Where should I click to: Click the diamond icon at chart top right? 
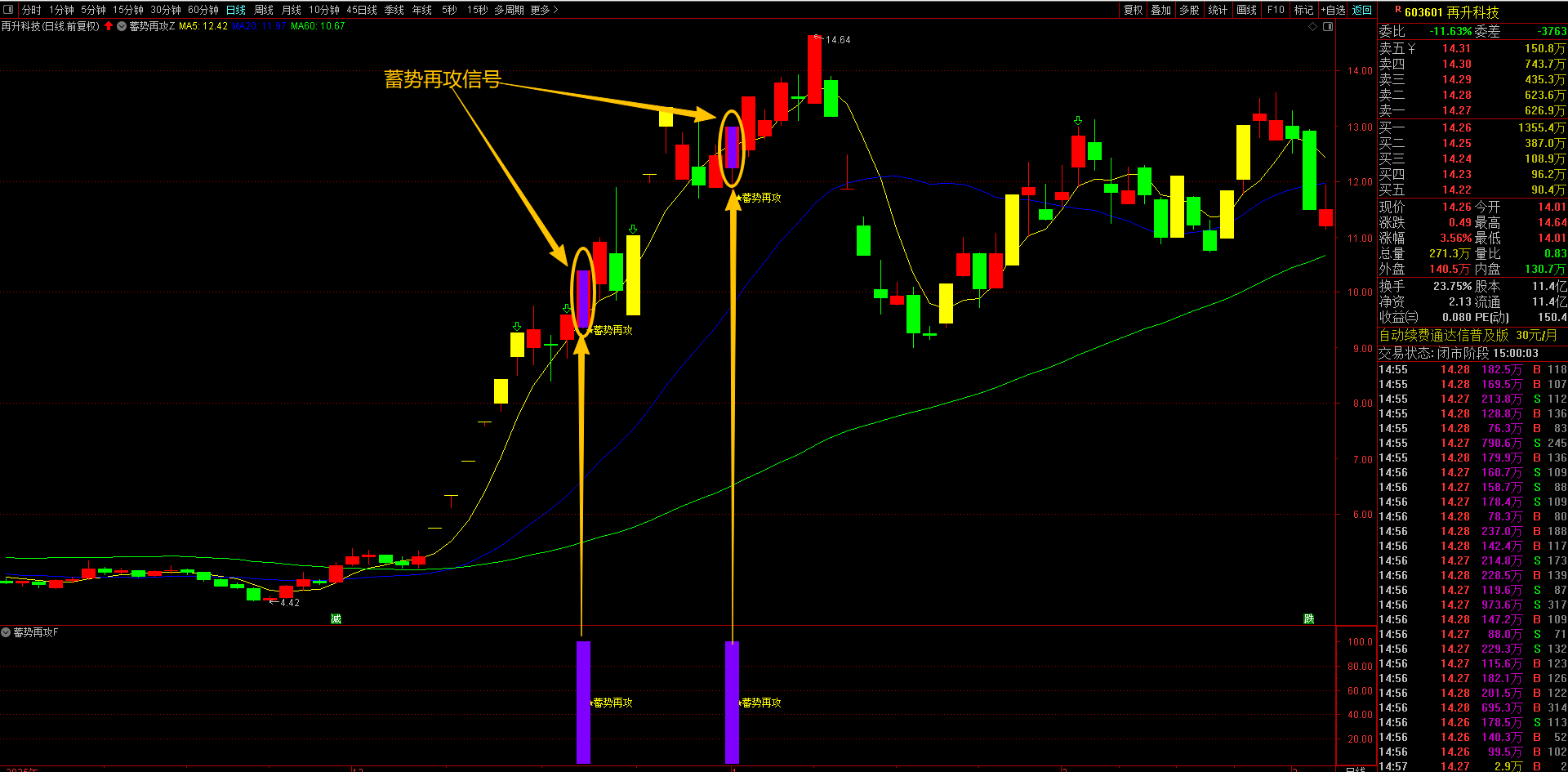[x=1313, y=27]
